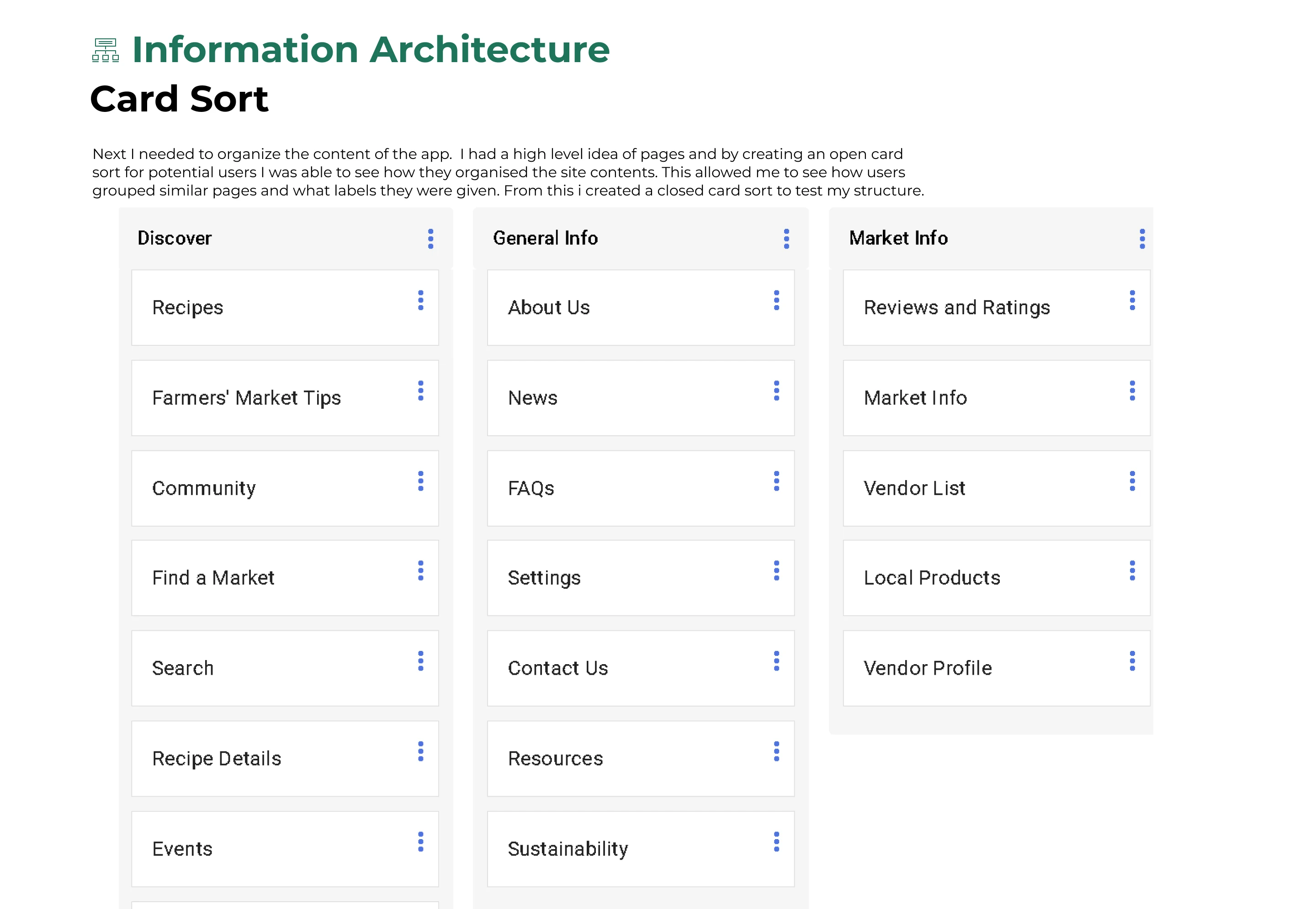Click the Information Architecture heading

click(370, 49)
